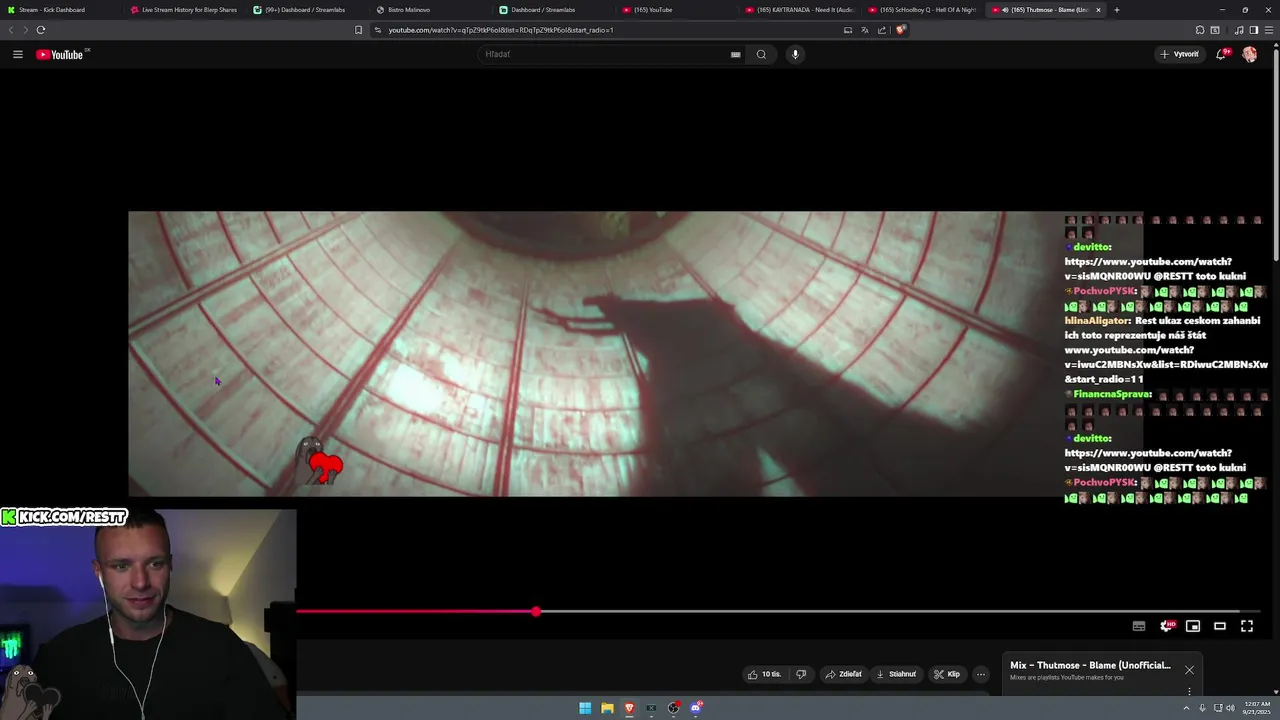The width and height of the screenshot is (1280, 720).
Task: Toggle the browser sidebar panel
Action: click(x=1254, y=30)
